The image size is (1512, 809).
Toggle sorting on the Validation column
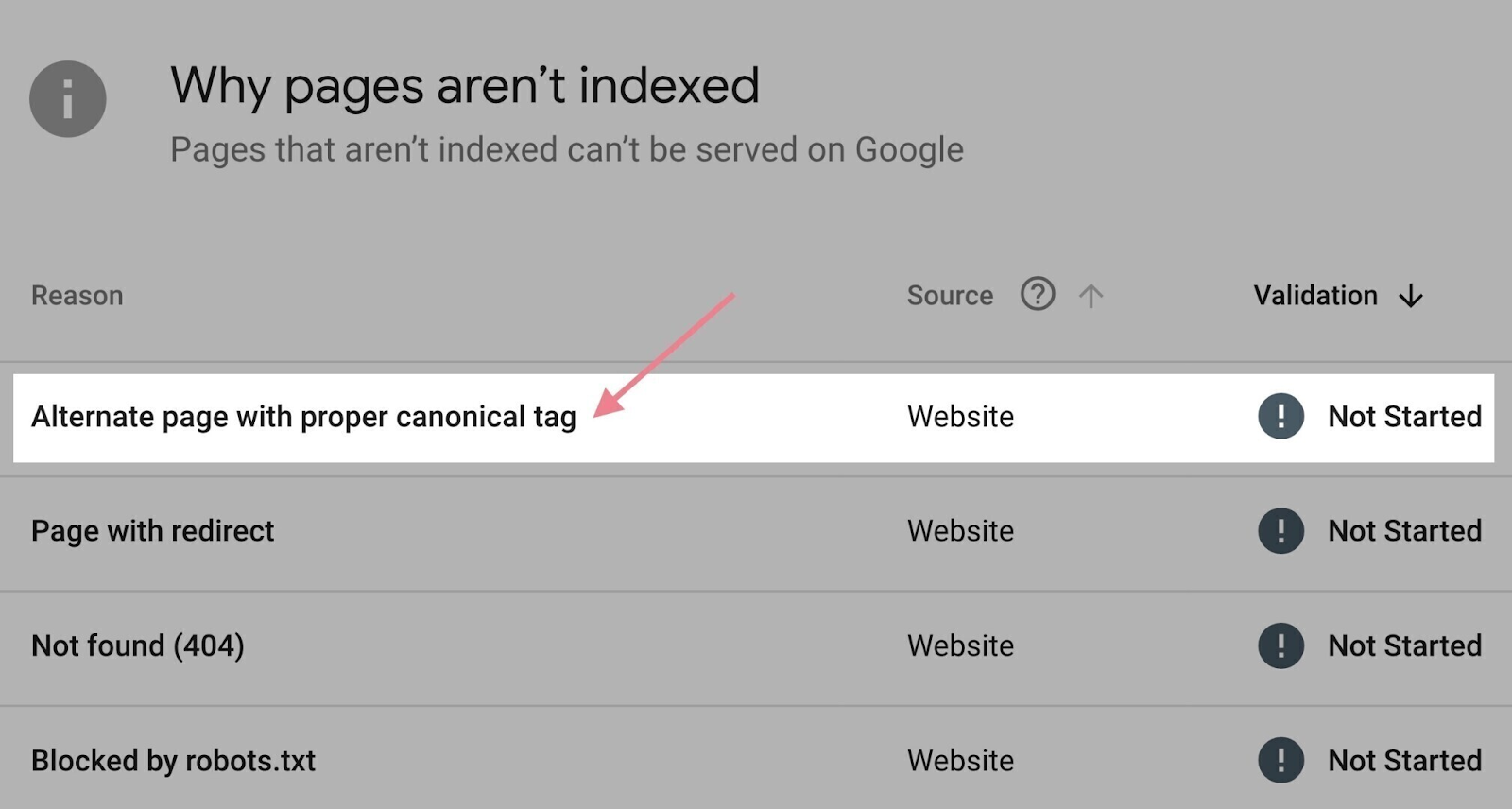coord(1314,295)
